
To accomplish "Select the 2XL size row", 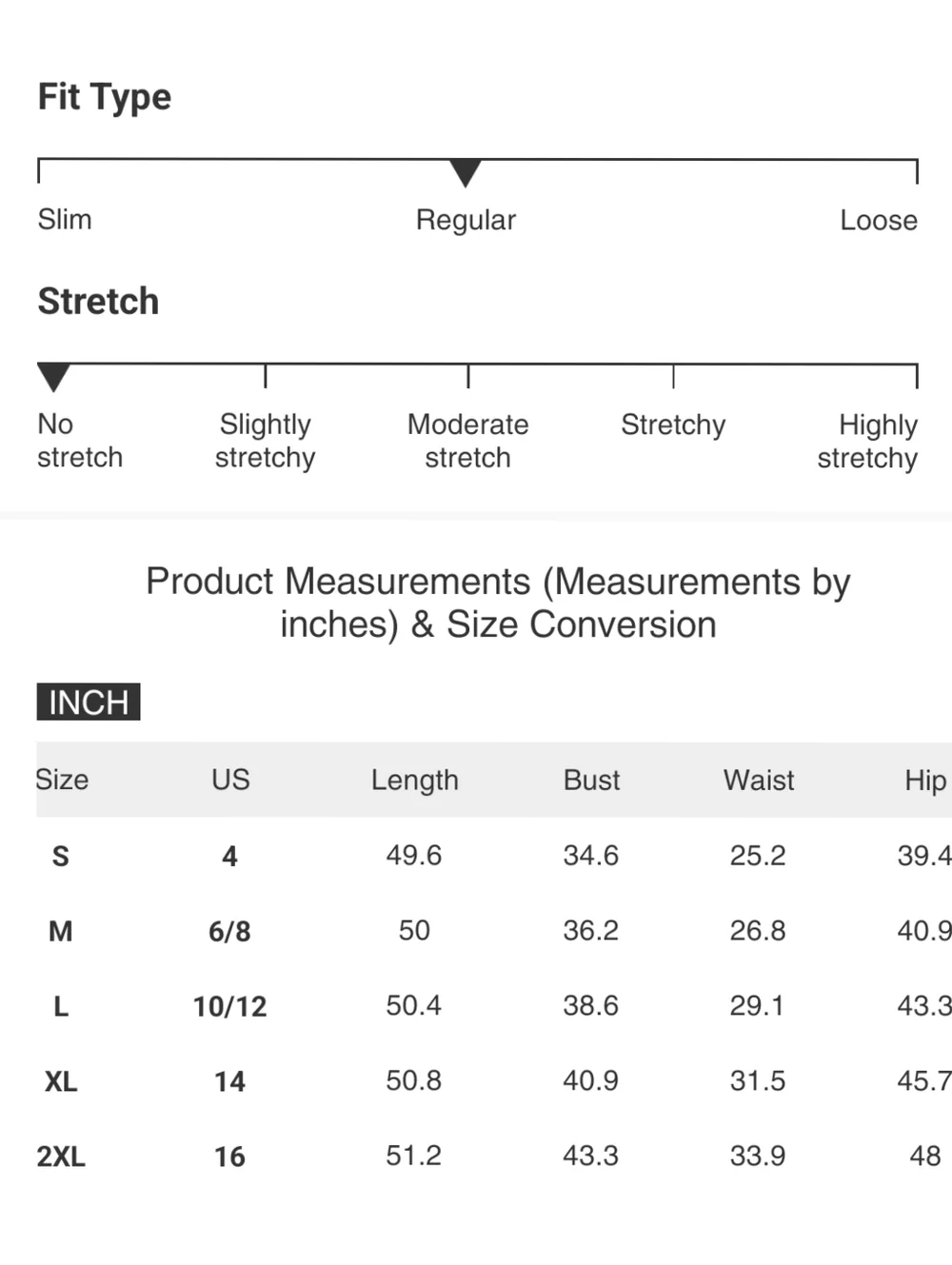I will click(494, 1156).
